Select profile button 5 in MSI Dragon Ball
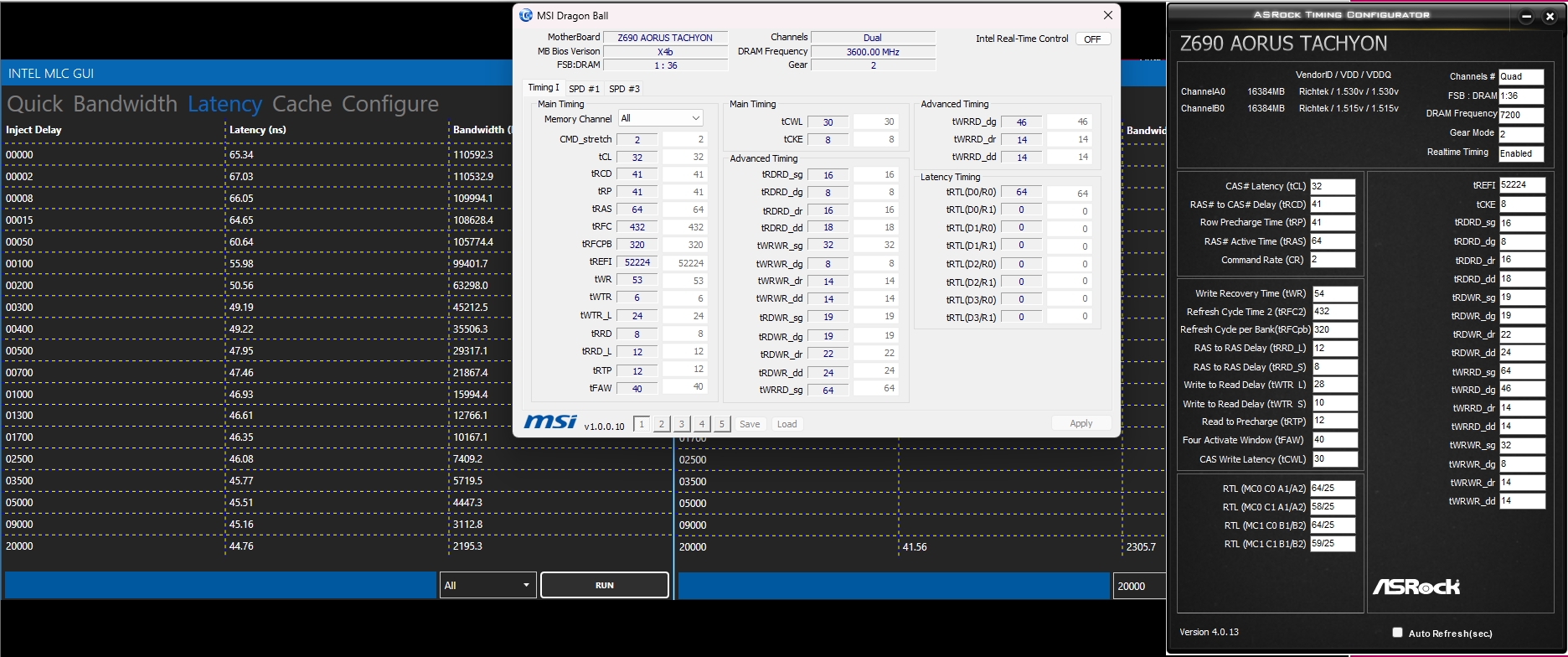The image size is (1568, 657). click(722, 424)
